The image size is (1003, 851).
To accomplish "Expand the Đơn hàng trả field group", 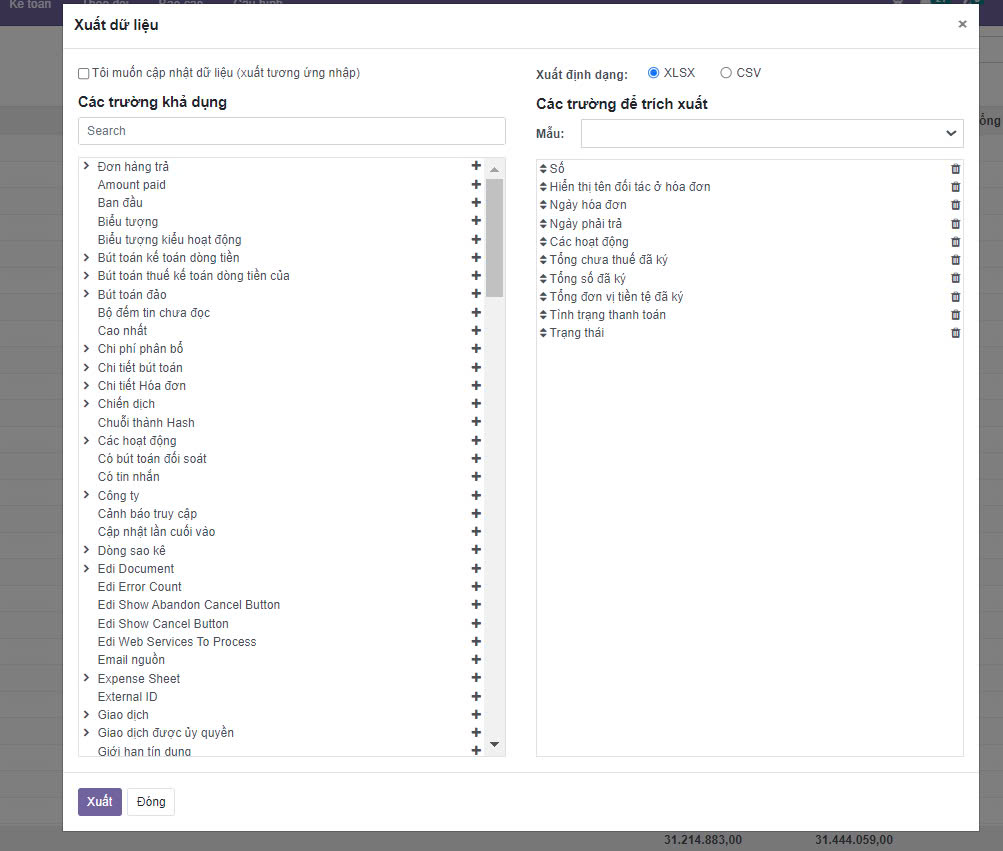I will [x=87, y=167].
